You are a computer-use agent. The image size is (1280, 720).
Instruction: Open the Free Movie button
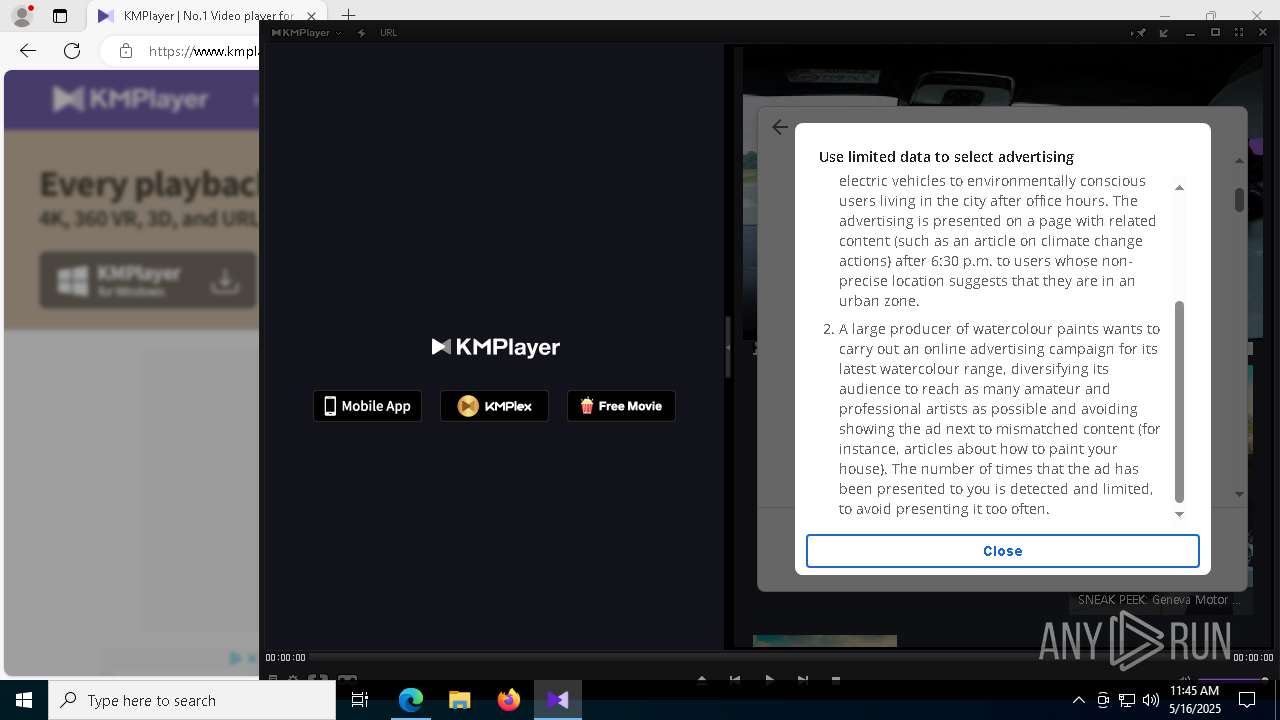point(621,406)
